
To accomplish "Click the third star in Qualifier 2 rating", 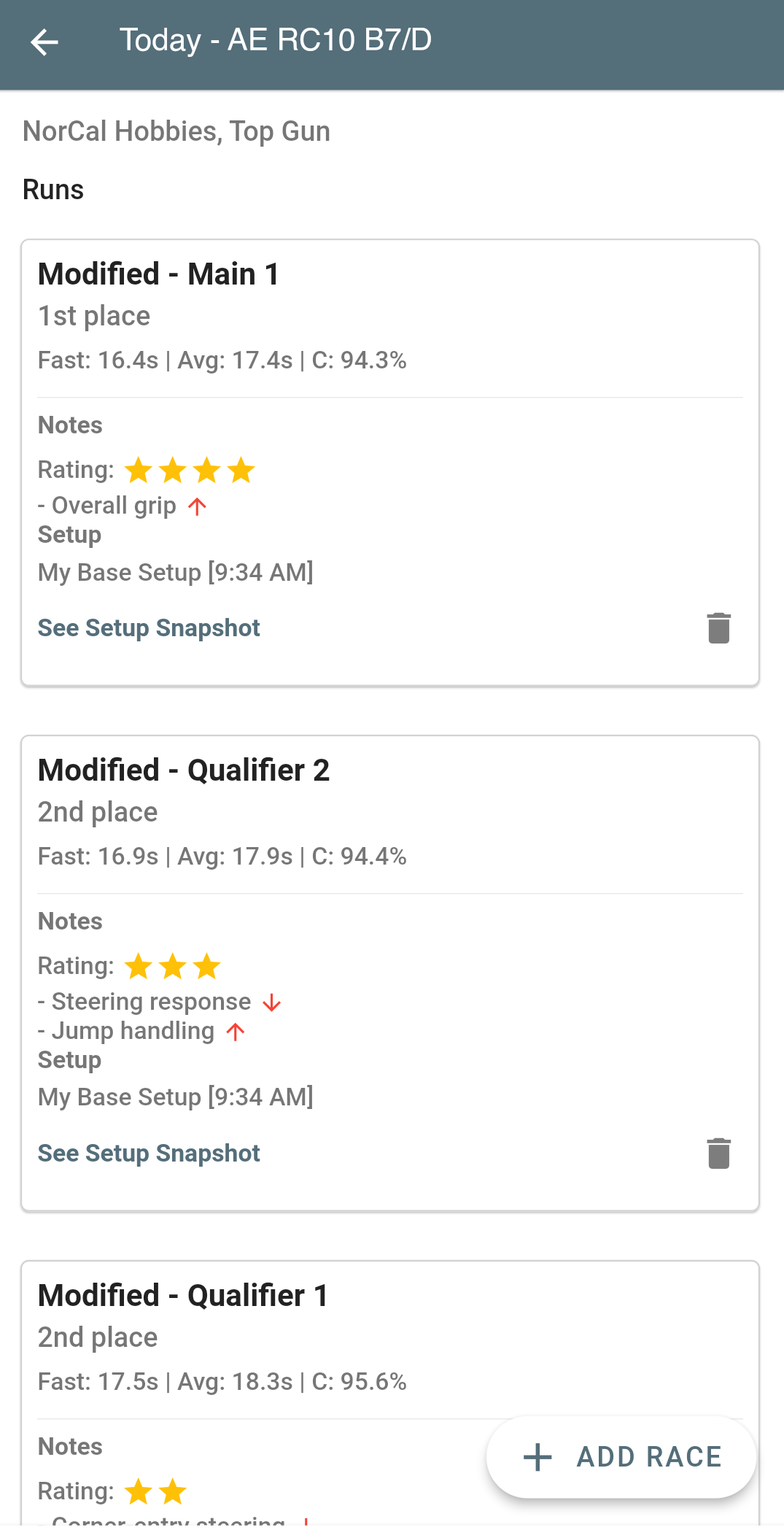I will click(x=207, y=967).
